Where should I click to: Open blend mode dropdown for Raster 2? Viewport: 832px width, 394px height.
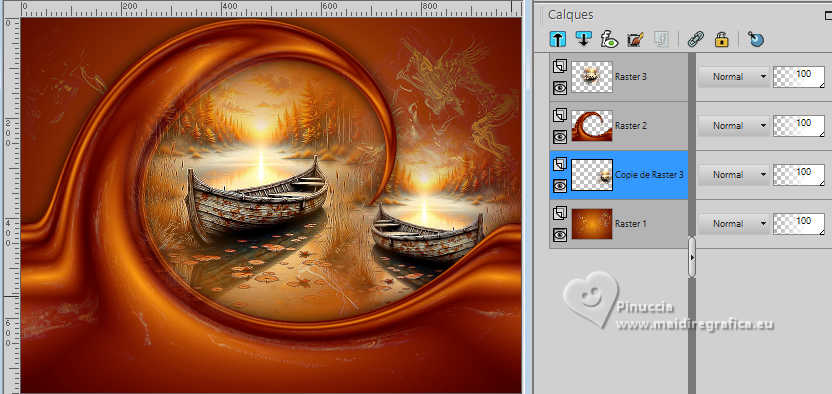point(733,126)
